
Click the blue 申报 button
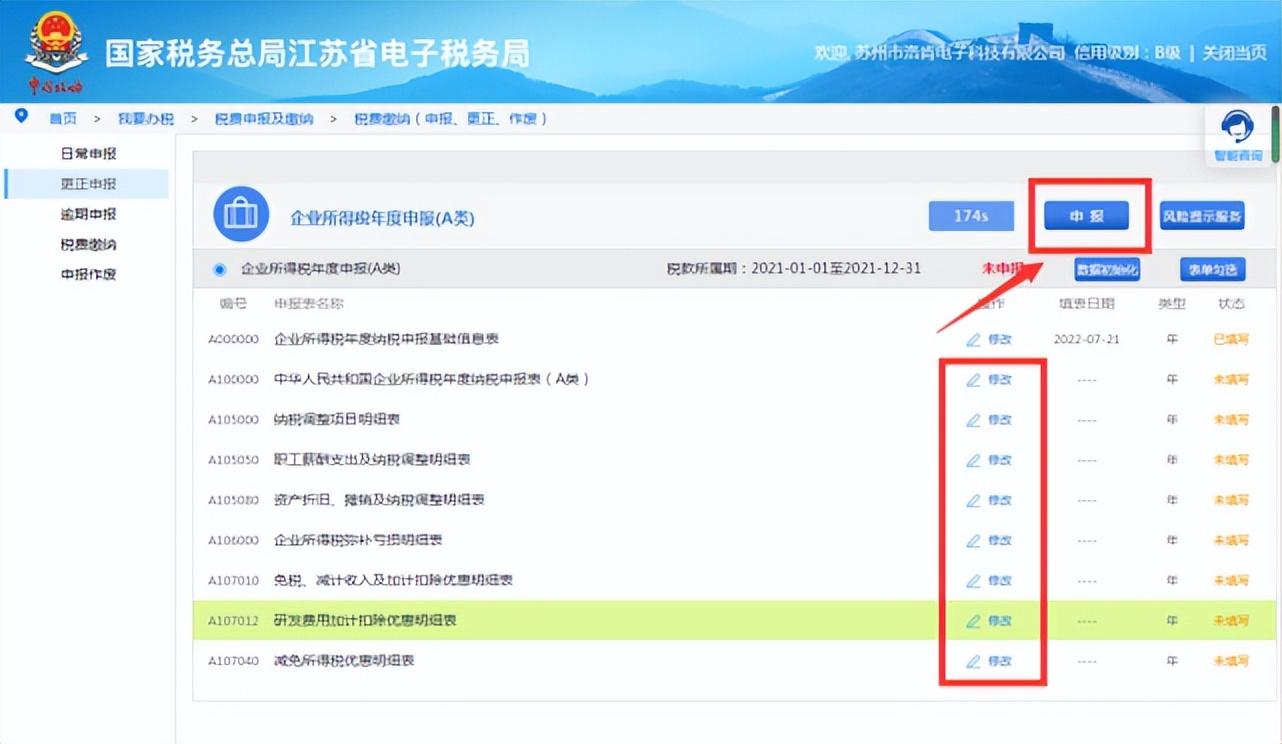point(1087,215)
